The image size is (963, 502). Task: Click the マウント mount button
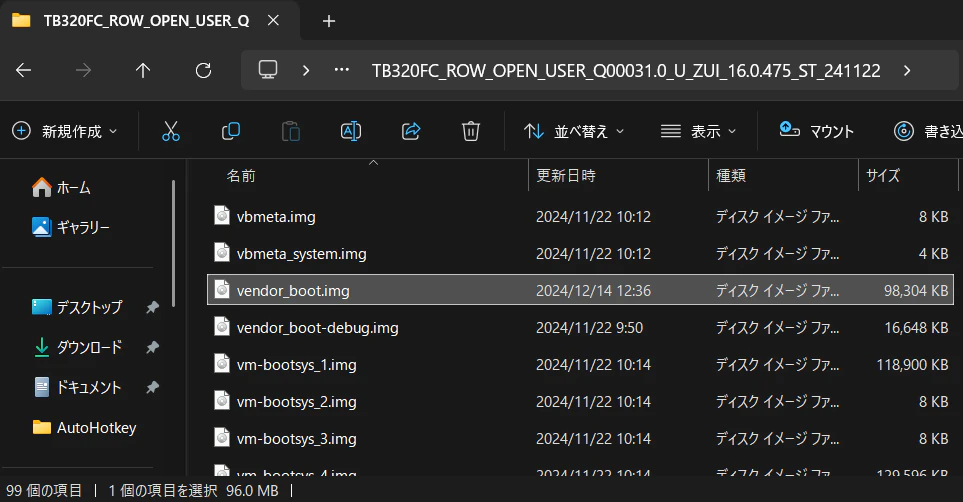(x=816, y=131)
